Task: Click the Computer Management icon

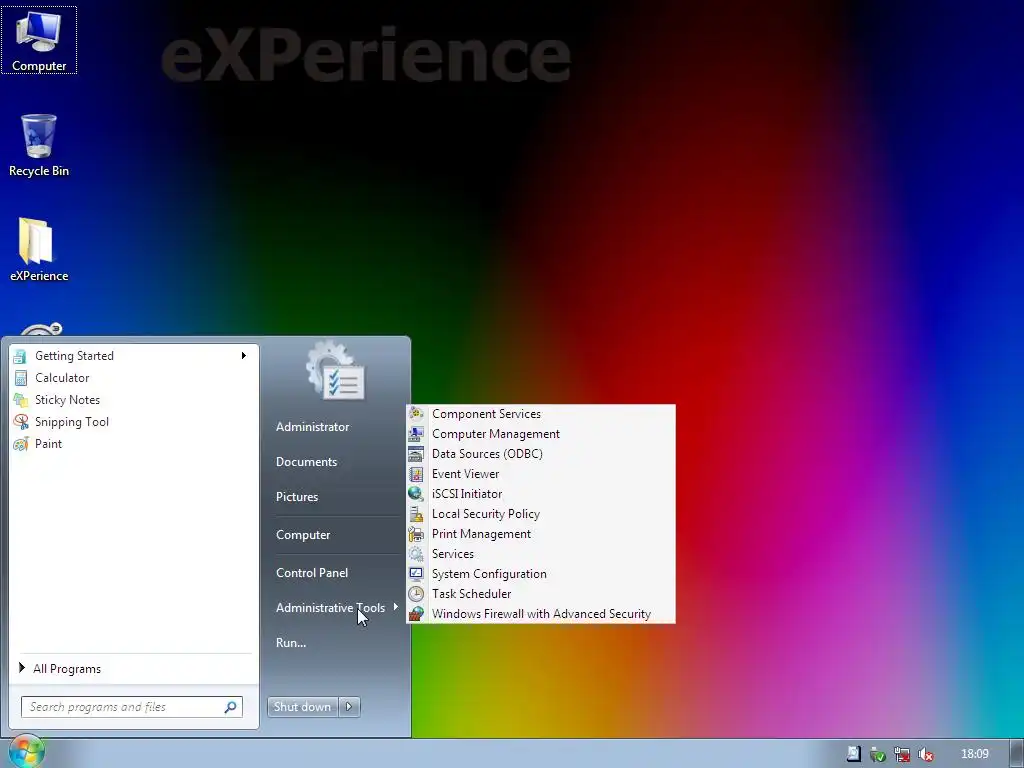Action: [416, 434]
